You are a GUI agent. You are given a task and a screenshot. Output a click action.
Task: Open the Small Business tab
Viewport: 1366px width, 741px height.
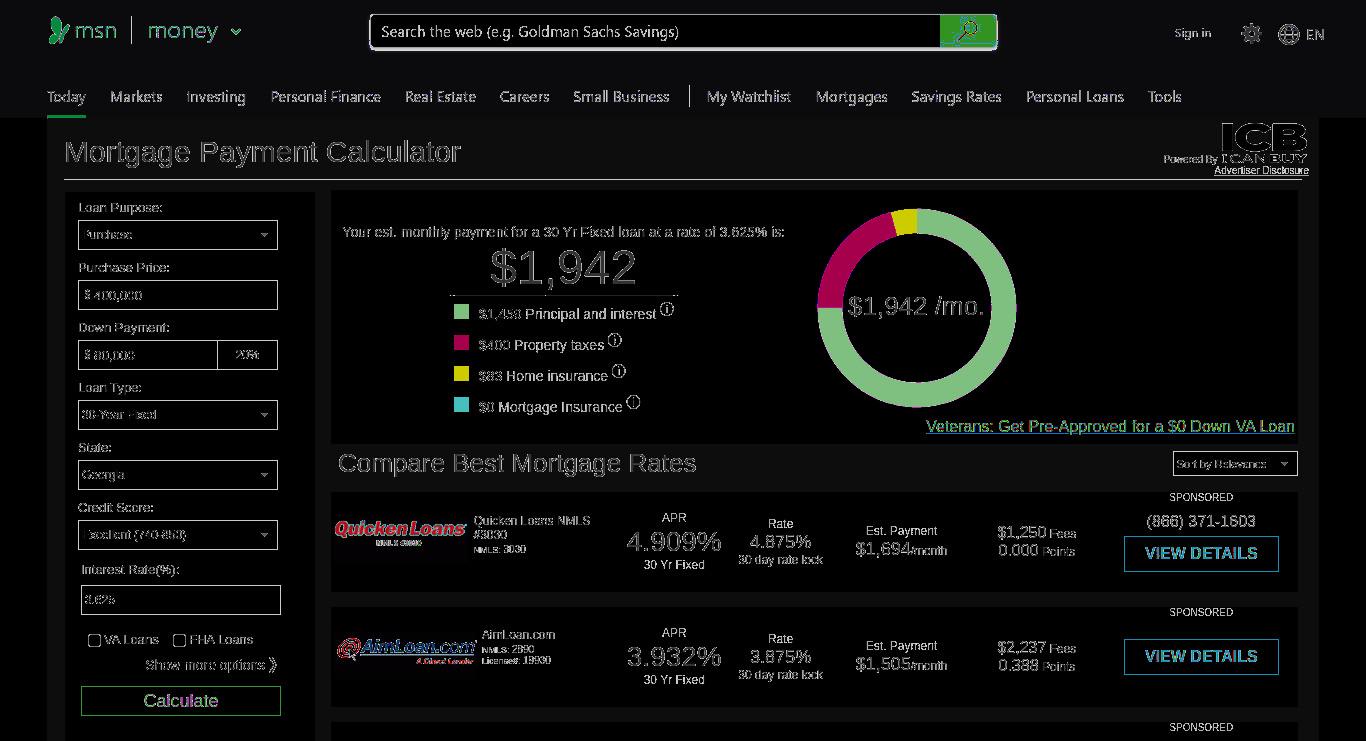pos(621,97)
